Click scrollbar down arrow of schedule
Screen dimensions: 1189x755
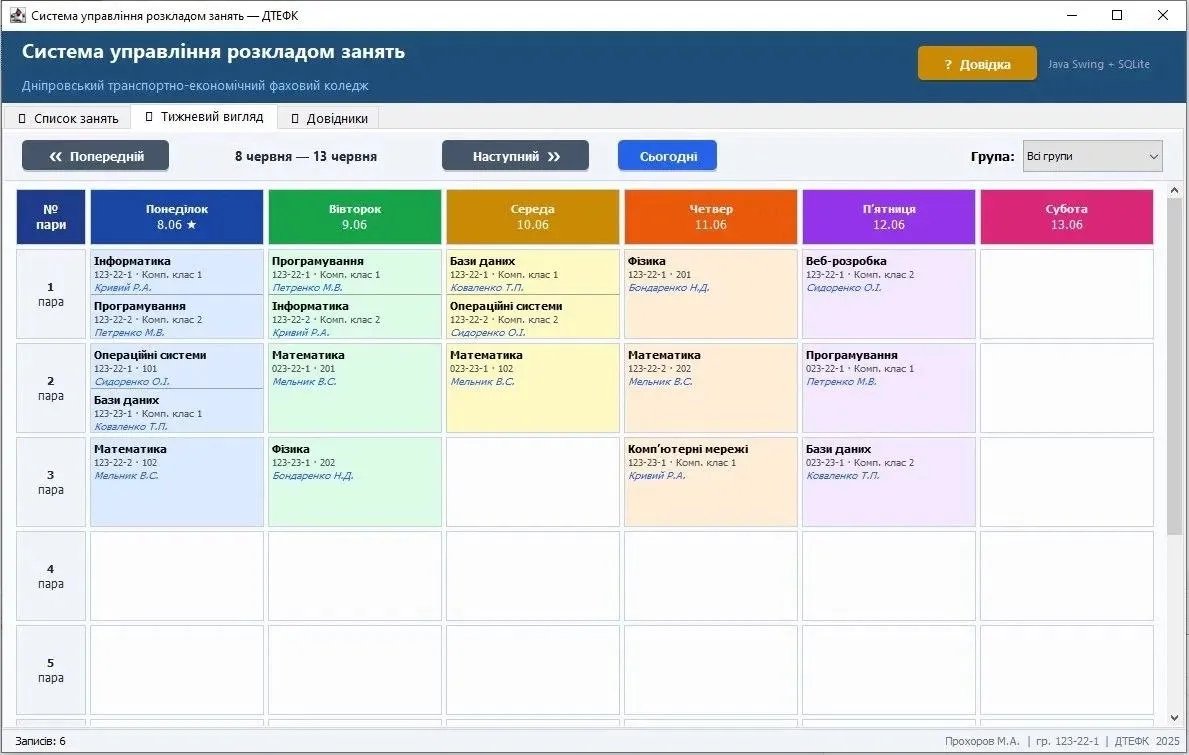coord(1175,718)
